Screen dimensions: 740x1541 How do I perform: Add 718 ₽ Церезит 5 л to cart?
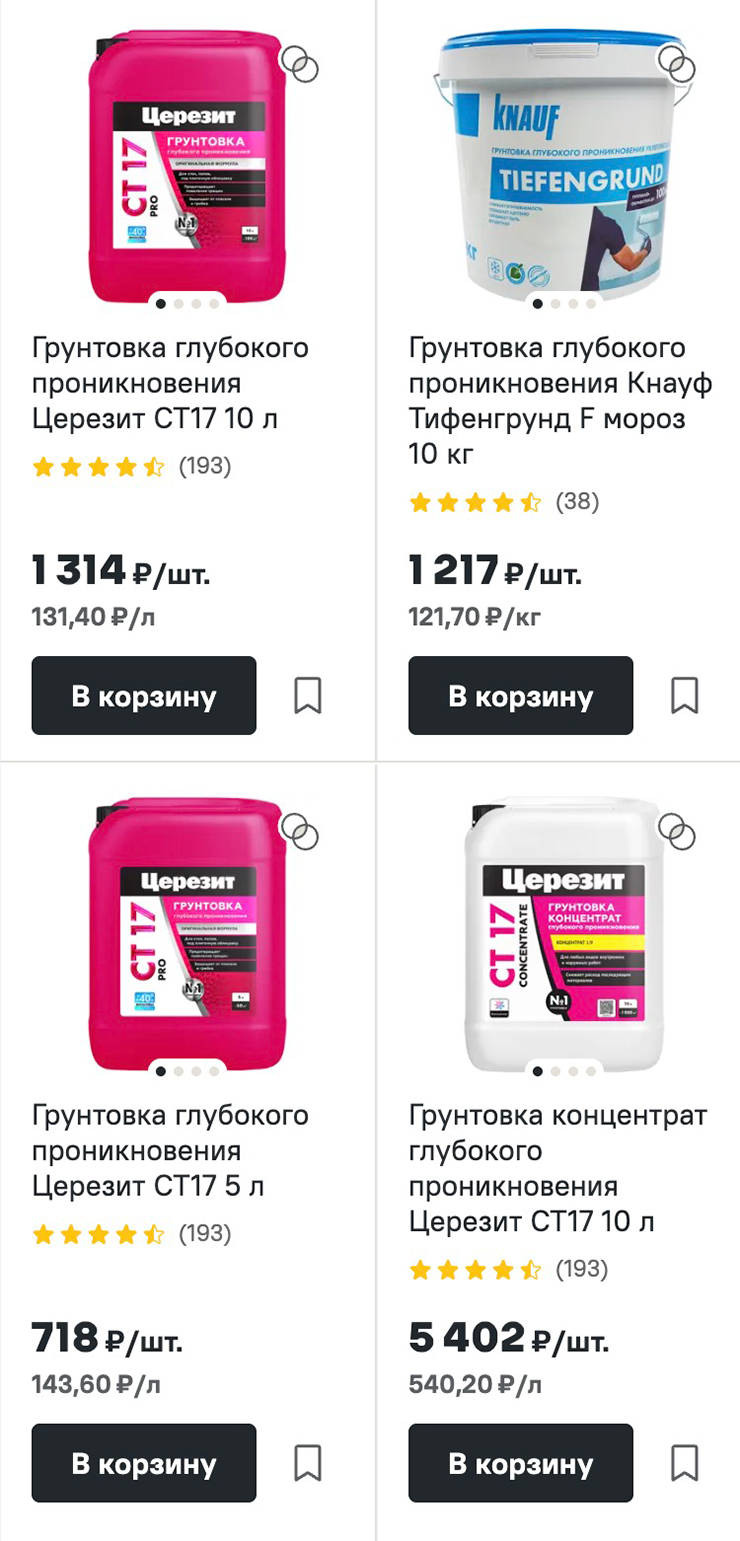click(x=144, y=1463)
